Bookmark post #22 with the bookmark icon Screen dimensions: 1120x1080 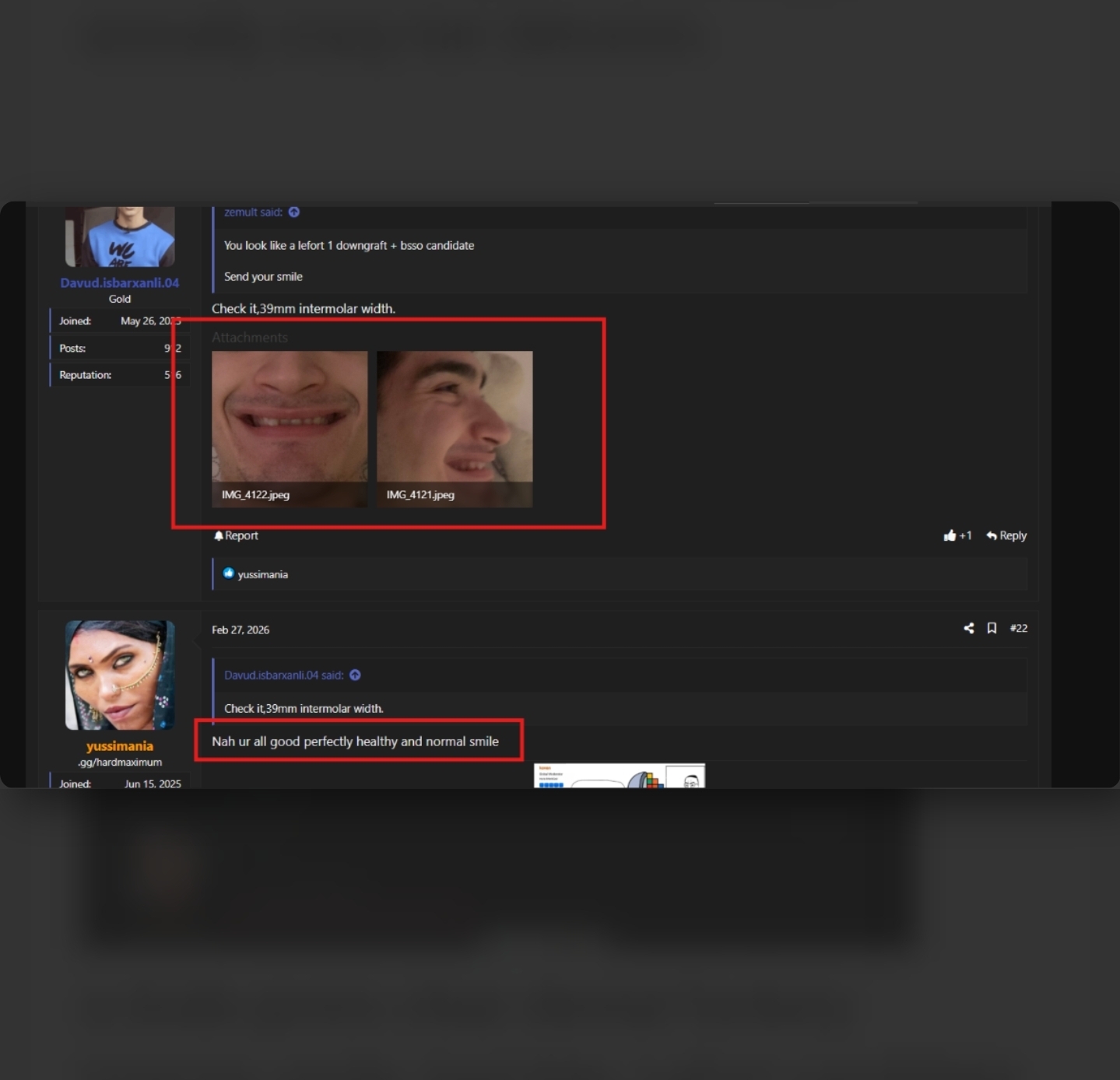coord(992,628)
